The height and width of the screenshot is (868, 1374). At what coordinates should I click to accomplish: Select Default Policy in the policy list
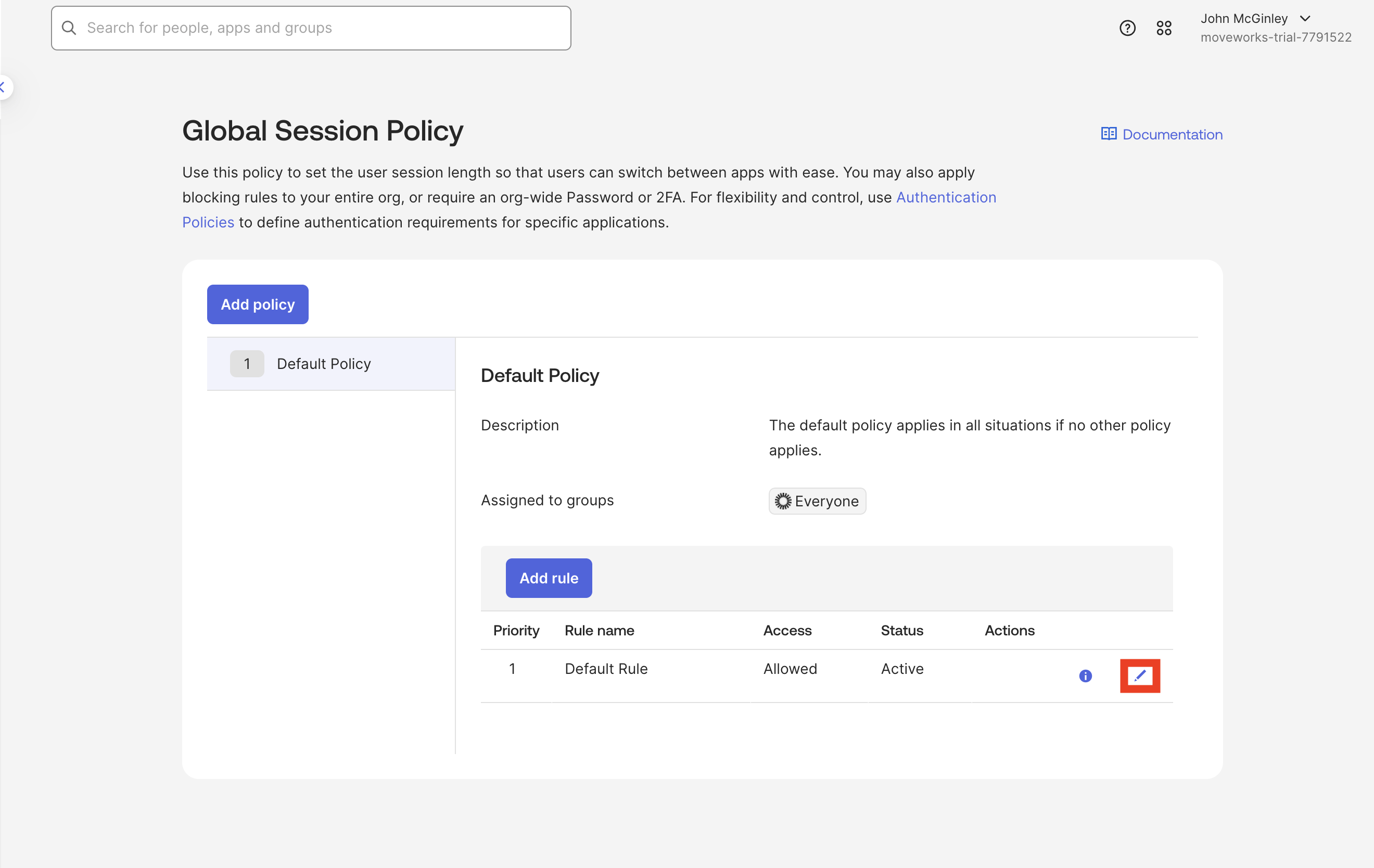pyautogui.click(x=324, y=364)
